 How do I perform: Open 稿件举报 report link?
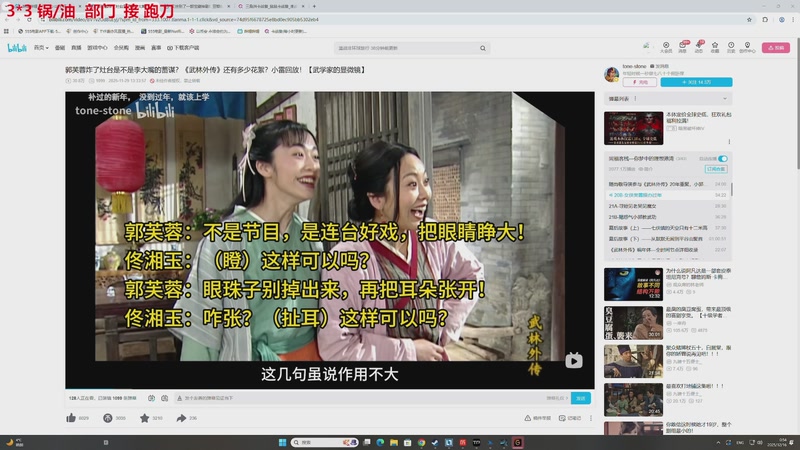click(x=538, y=418)
